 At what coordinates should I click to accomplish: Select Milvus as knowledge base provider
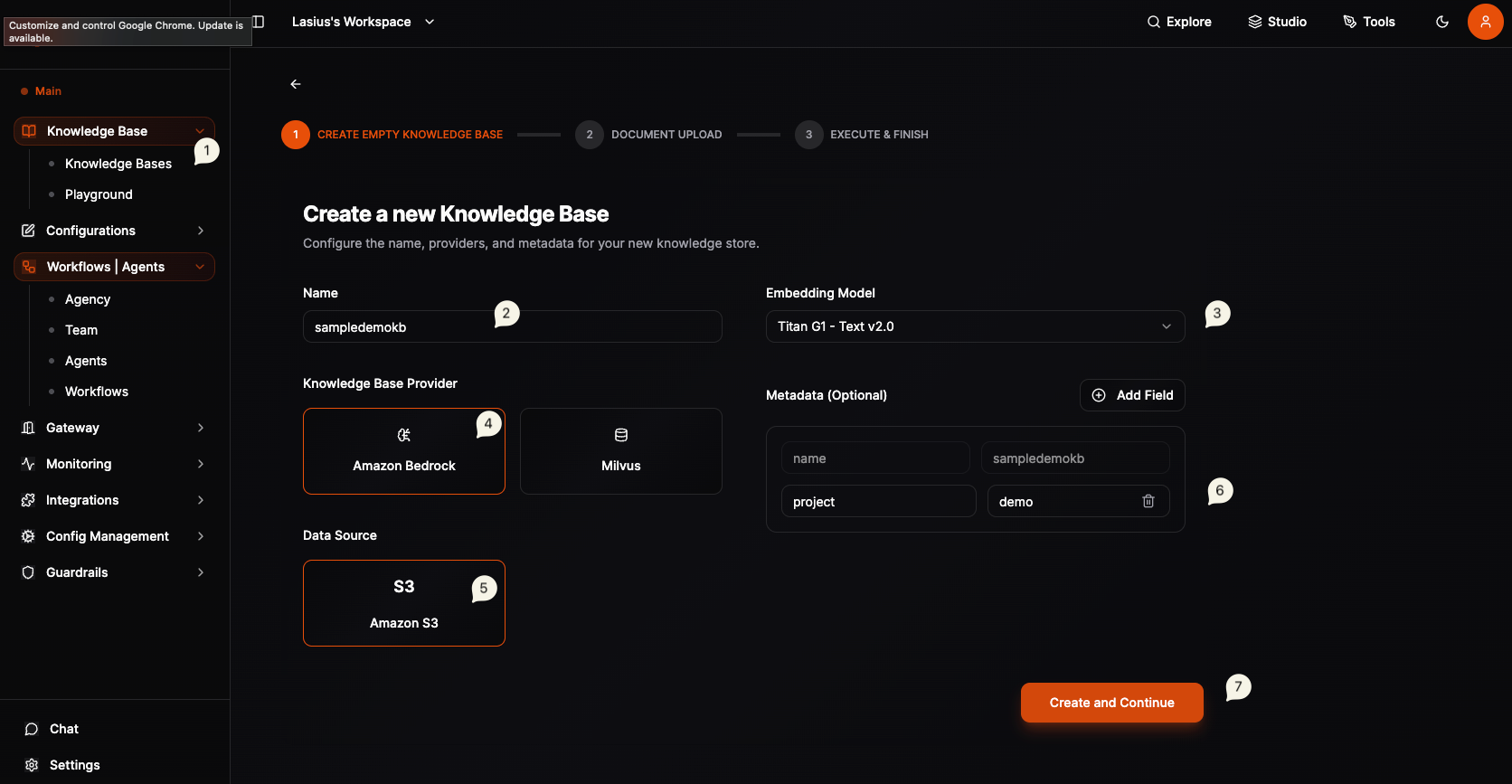[620, 451]
